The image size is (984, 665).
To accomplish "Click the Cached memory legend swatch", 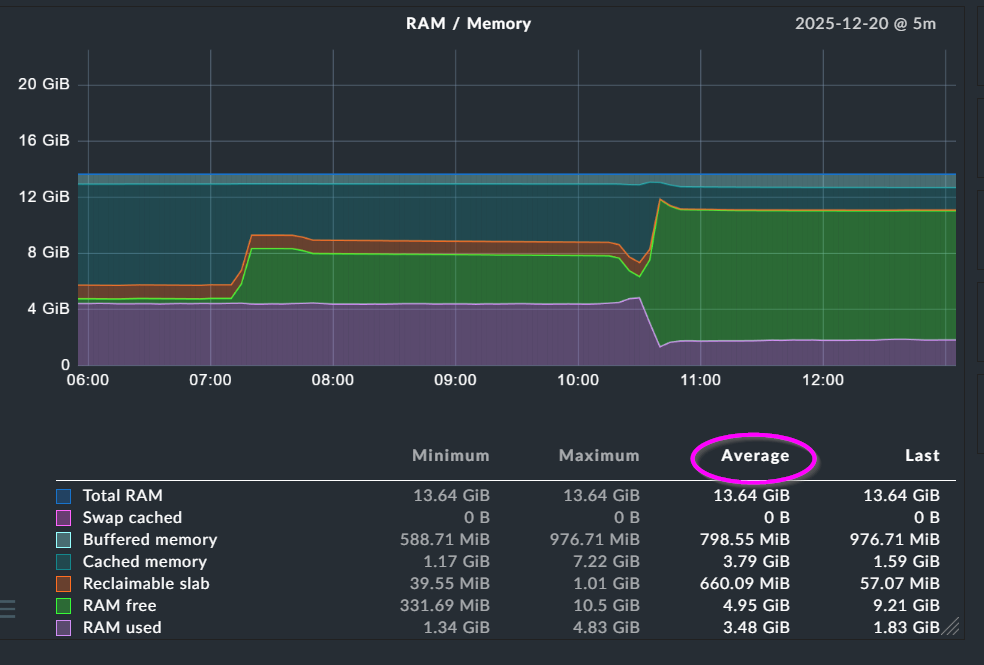I will click(x=64, y=562).
